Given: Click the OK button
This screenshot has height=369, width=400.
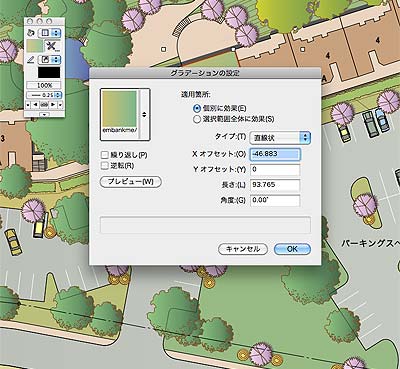Looking at the screenshot, I should tap(292, 249).
